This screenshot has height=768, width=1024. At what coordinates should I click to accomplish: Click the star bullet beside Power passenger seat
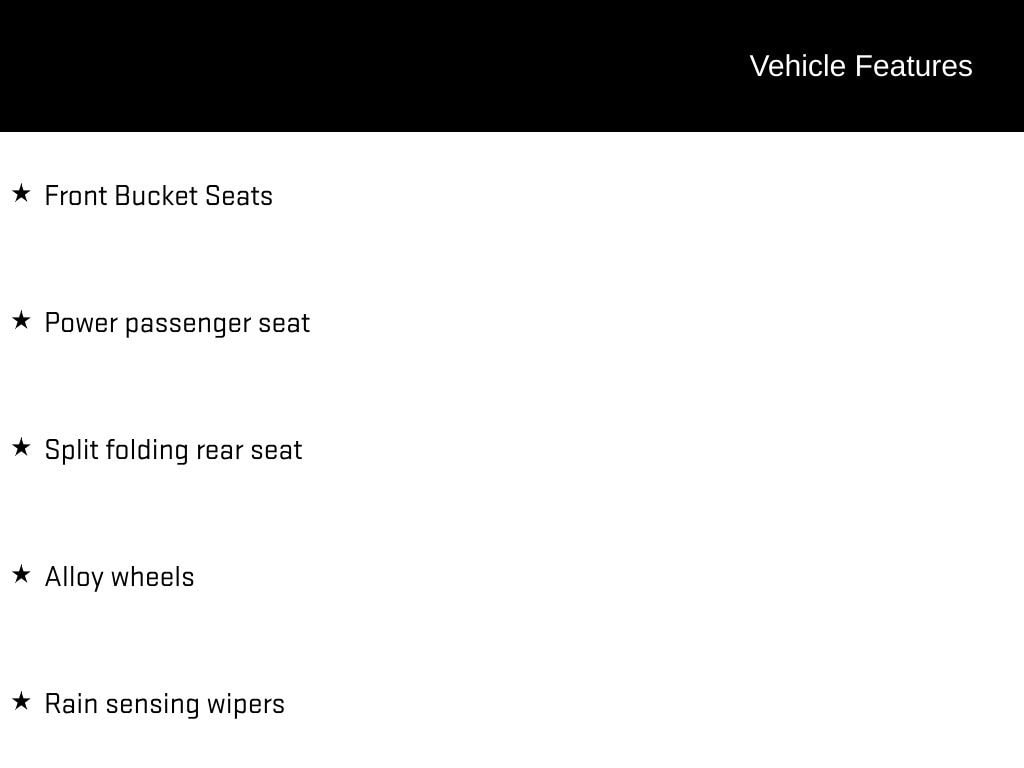coord(21,320)
